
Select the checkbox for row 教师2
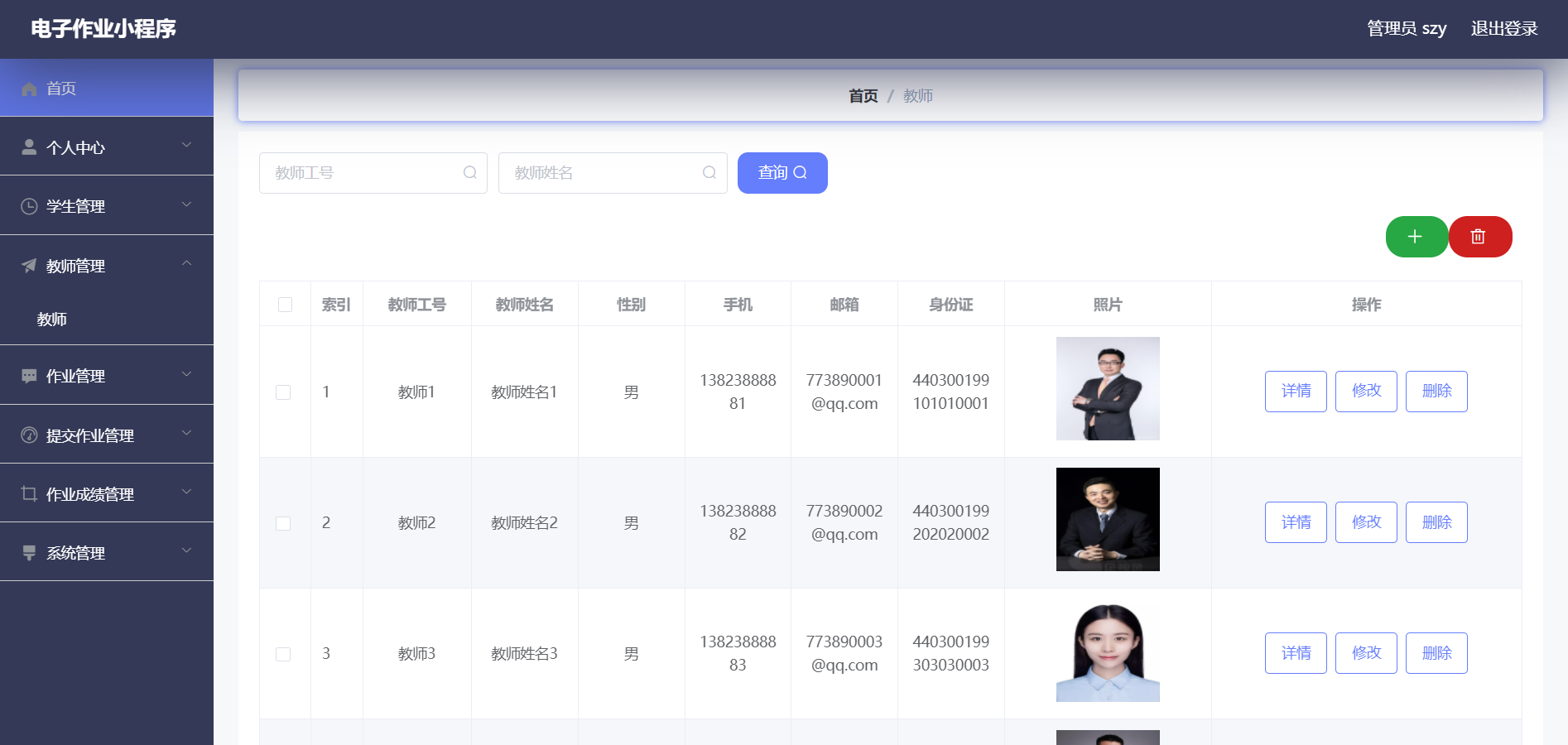(283, 523)
